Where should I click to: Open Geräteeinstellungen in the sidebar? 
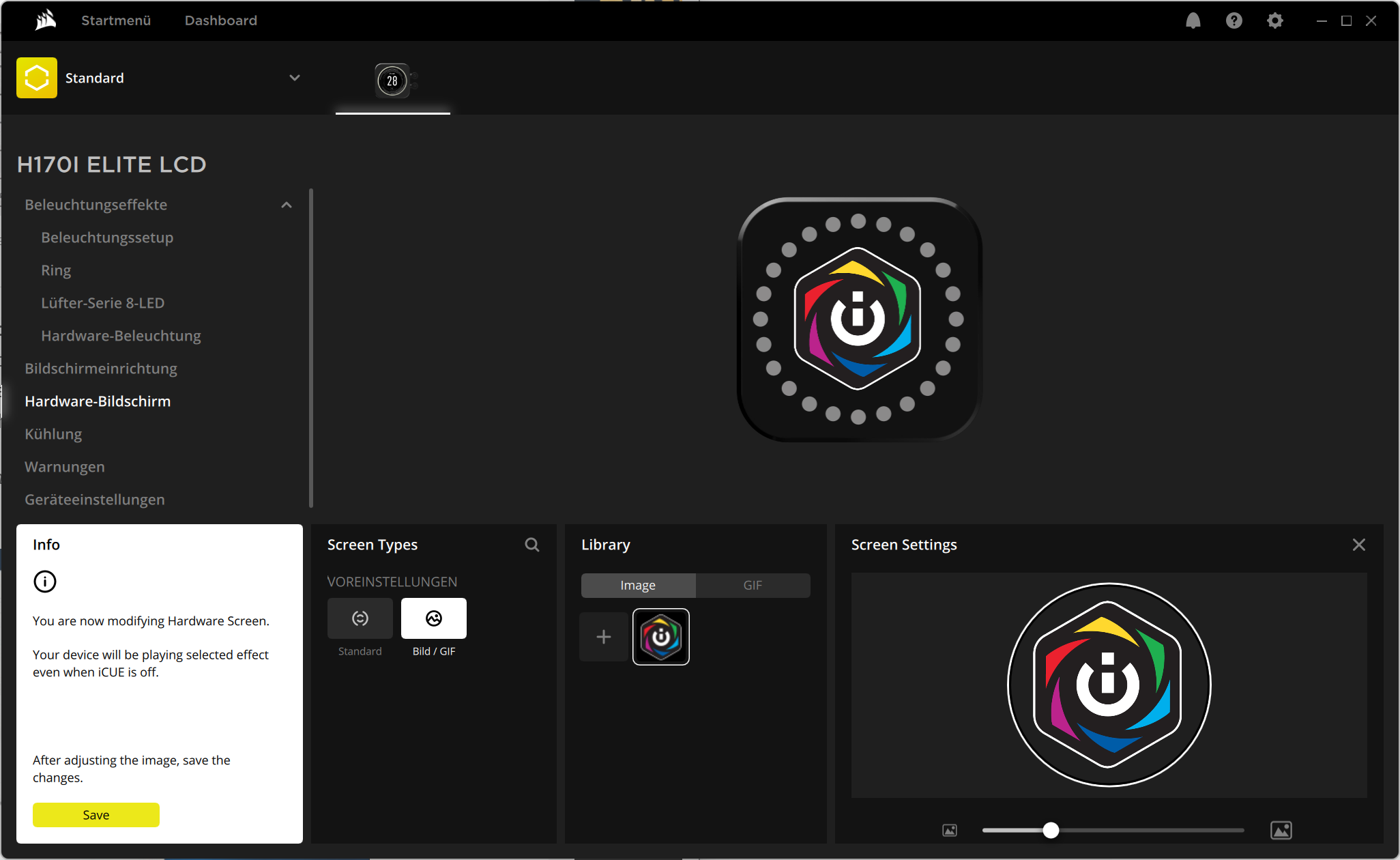(x=95, y=500)
